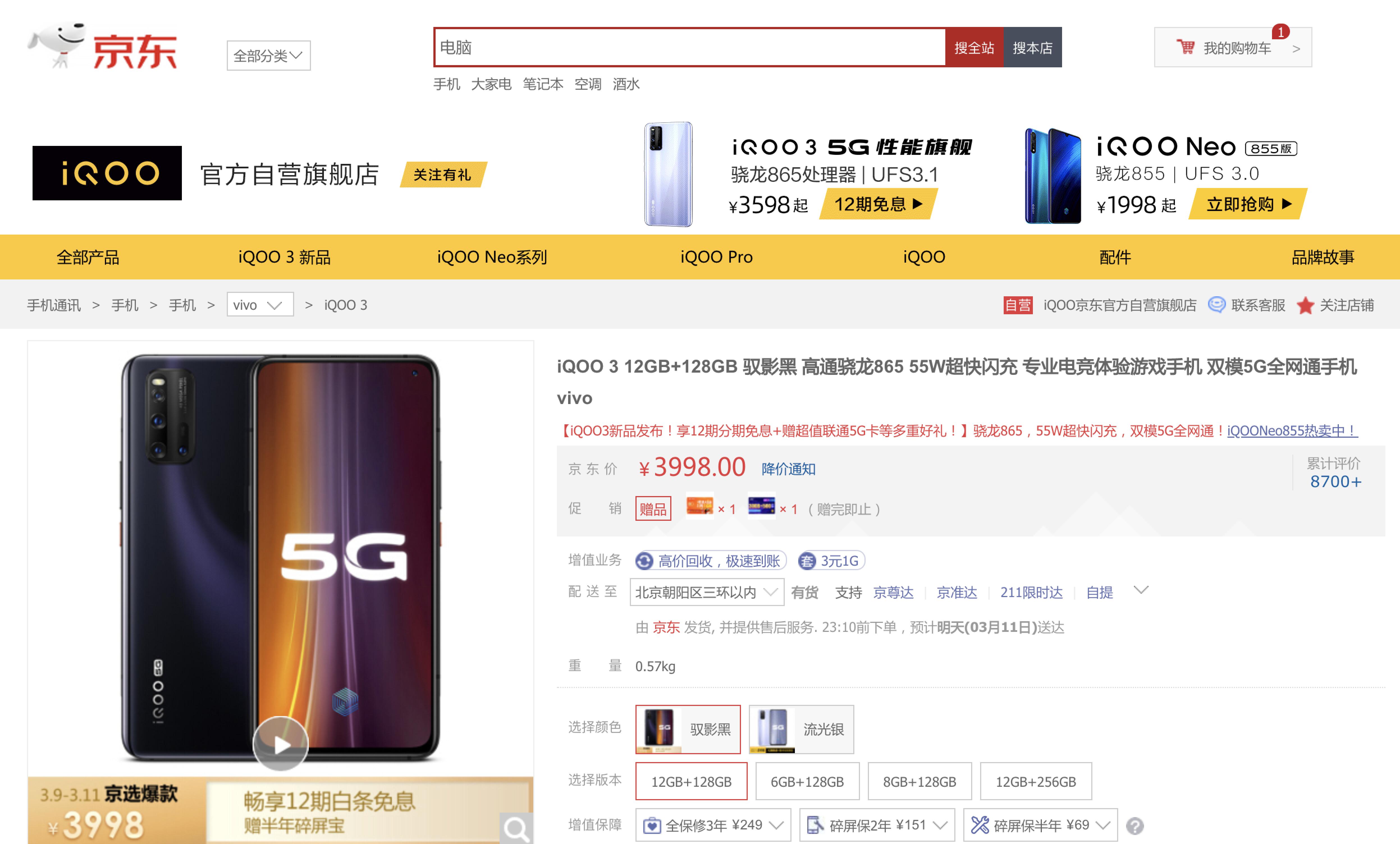This screenshot has width=1400, height=844.
Task: Click the 酒水 hot search keyword
Action: (626, 84)
